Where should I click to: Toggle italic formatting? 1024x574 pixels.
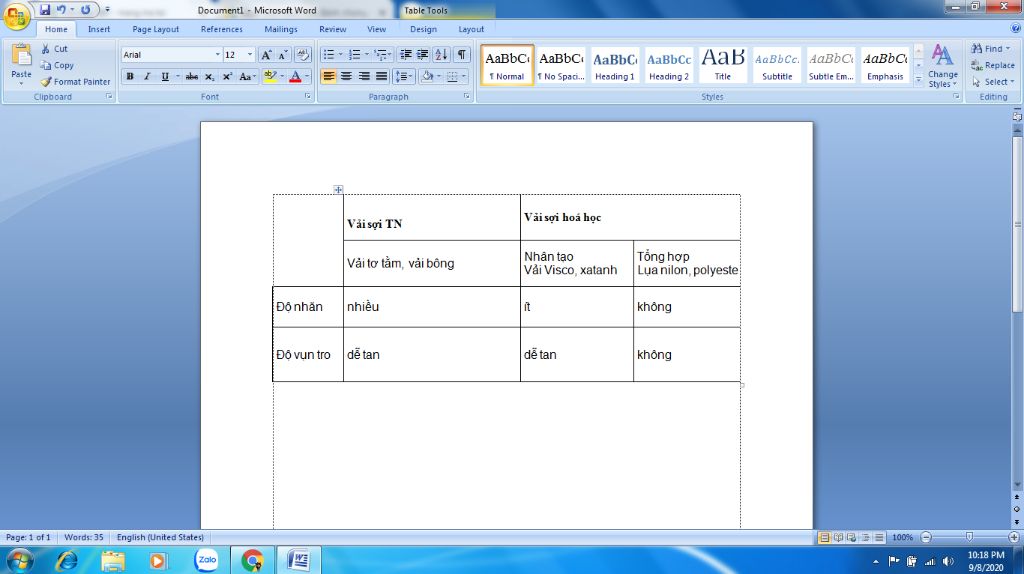pos(147,76)
